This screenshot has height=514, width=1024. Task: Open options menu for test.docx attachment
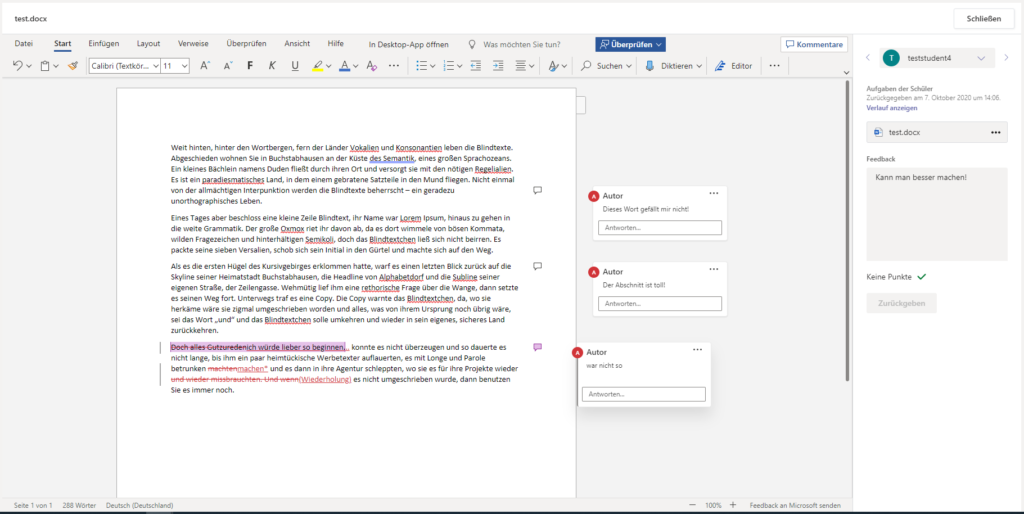tap(995, 132)
